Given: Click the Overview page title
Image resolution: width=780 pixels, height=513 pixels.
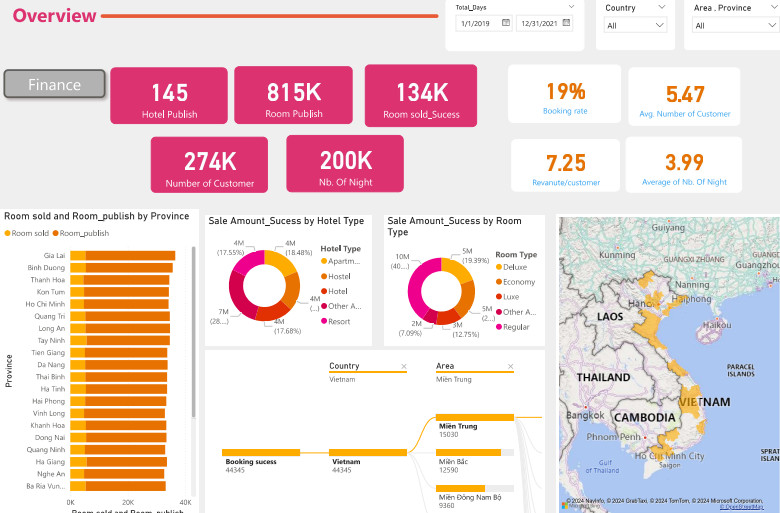Looking at the screenshot, I should point(54,15).
